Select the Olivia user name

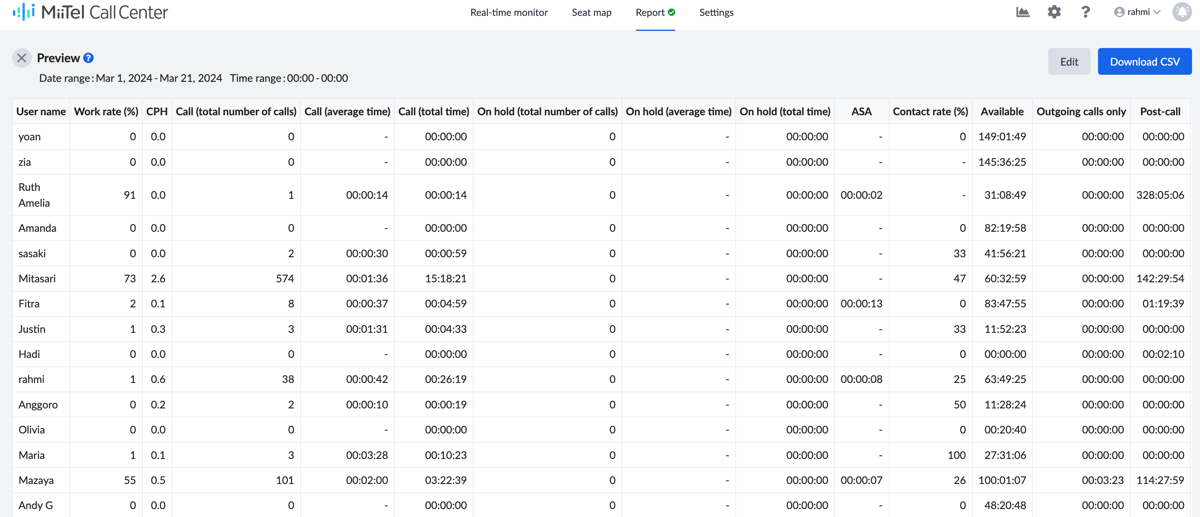coord(32,429)
